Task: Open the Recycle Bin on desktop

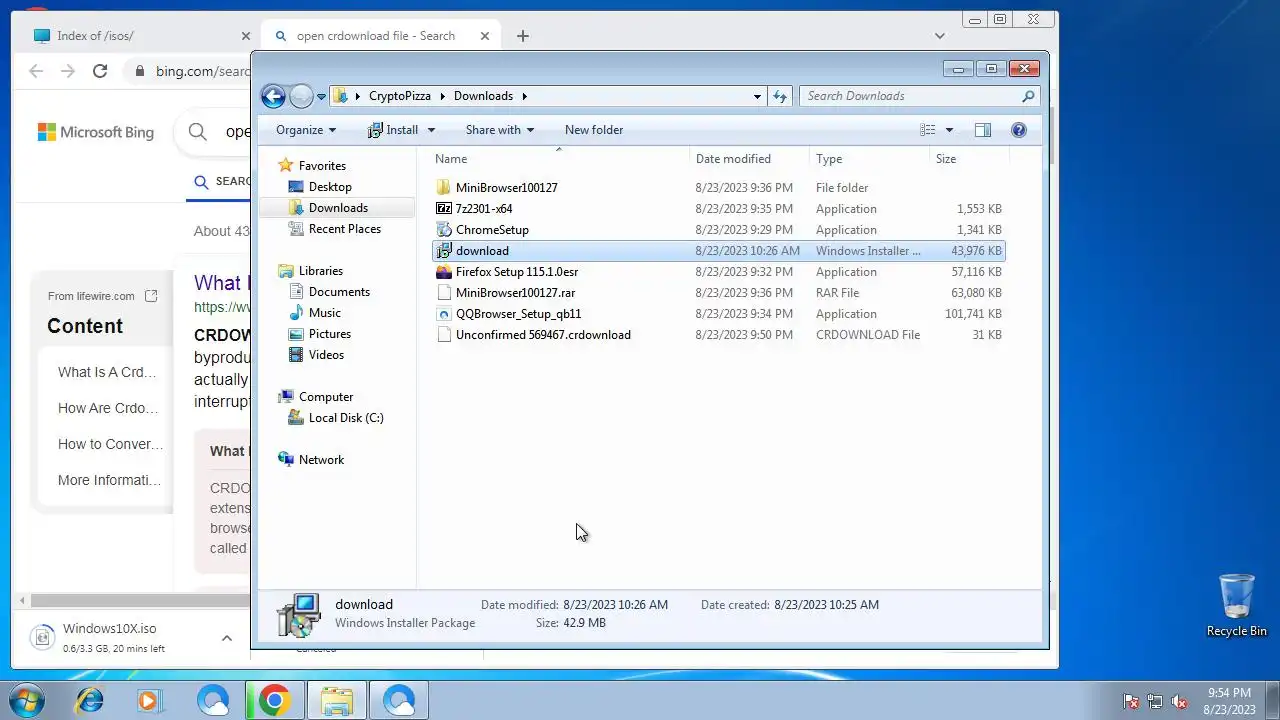Action: pos(1237,605)
